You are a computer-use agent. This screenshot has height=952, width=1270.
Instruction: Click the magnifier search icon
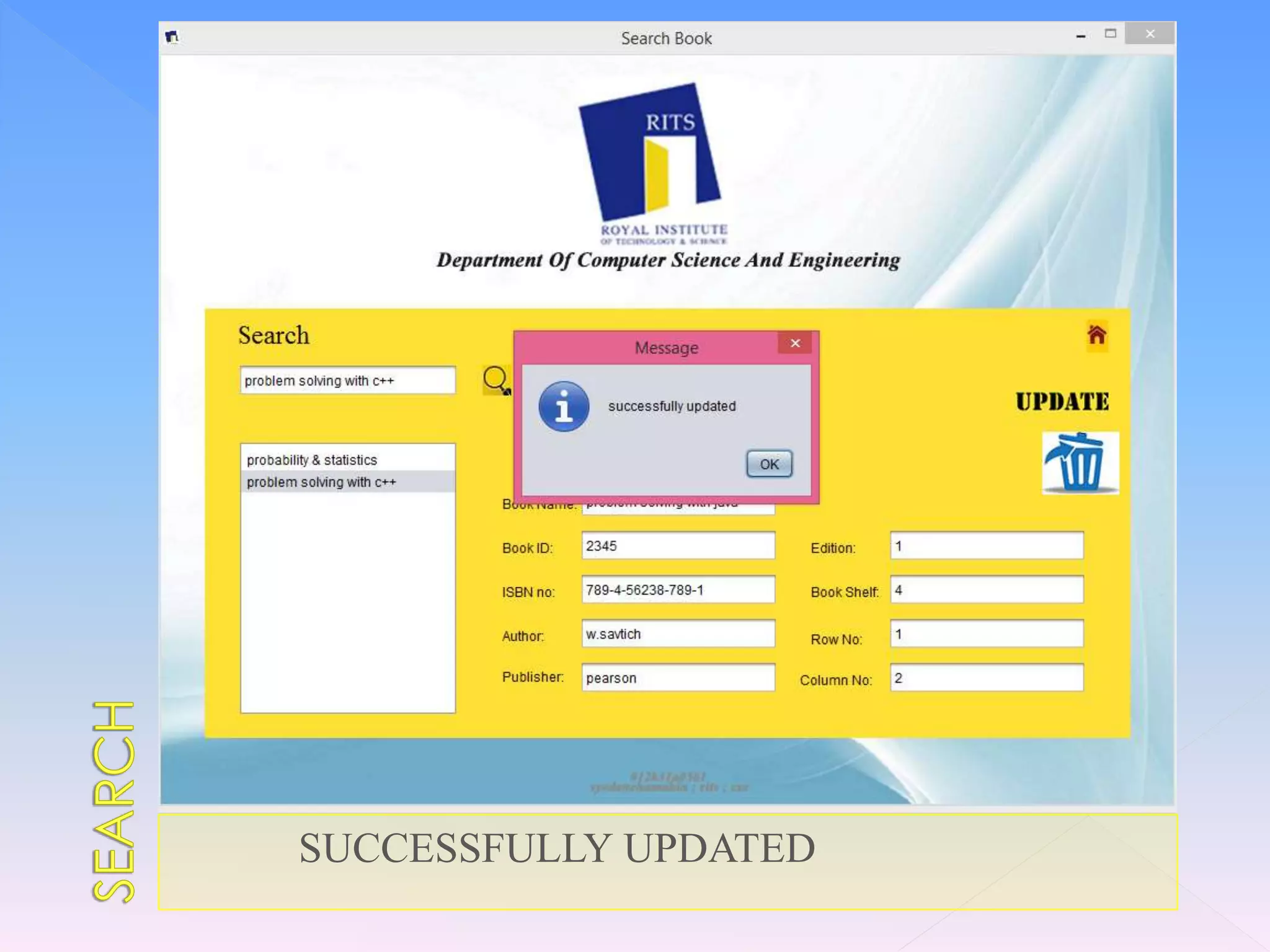(497, 380)
